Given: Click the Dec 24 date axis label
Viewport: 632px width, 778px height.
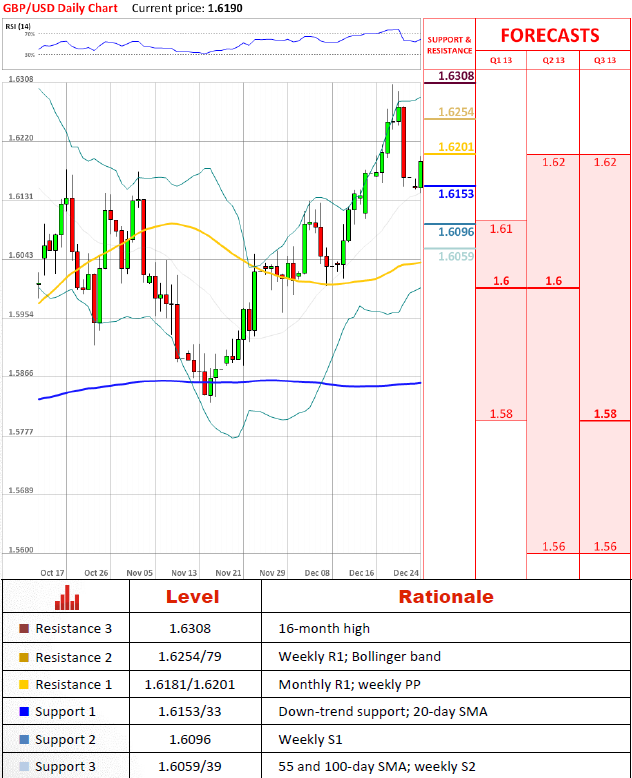Looking at the screenshot, I should (x=406, y=573).
